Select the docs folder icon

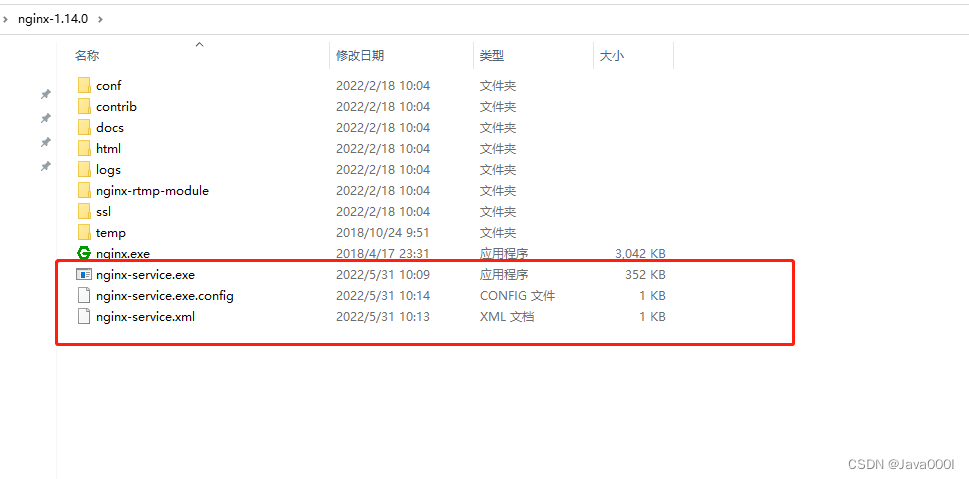click(84, 127)
